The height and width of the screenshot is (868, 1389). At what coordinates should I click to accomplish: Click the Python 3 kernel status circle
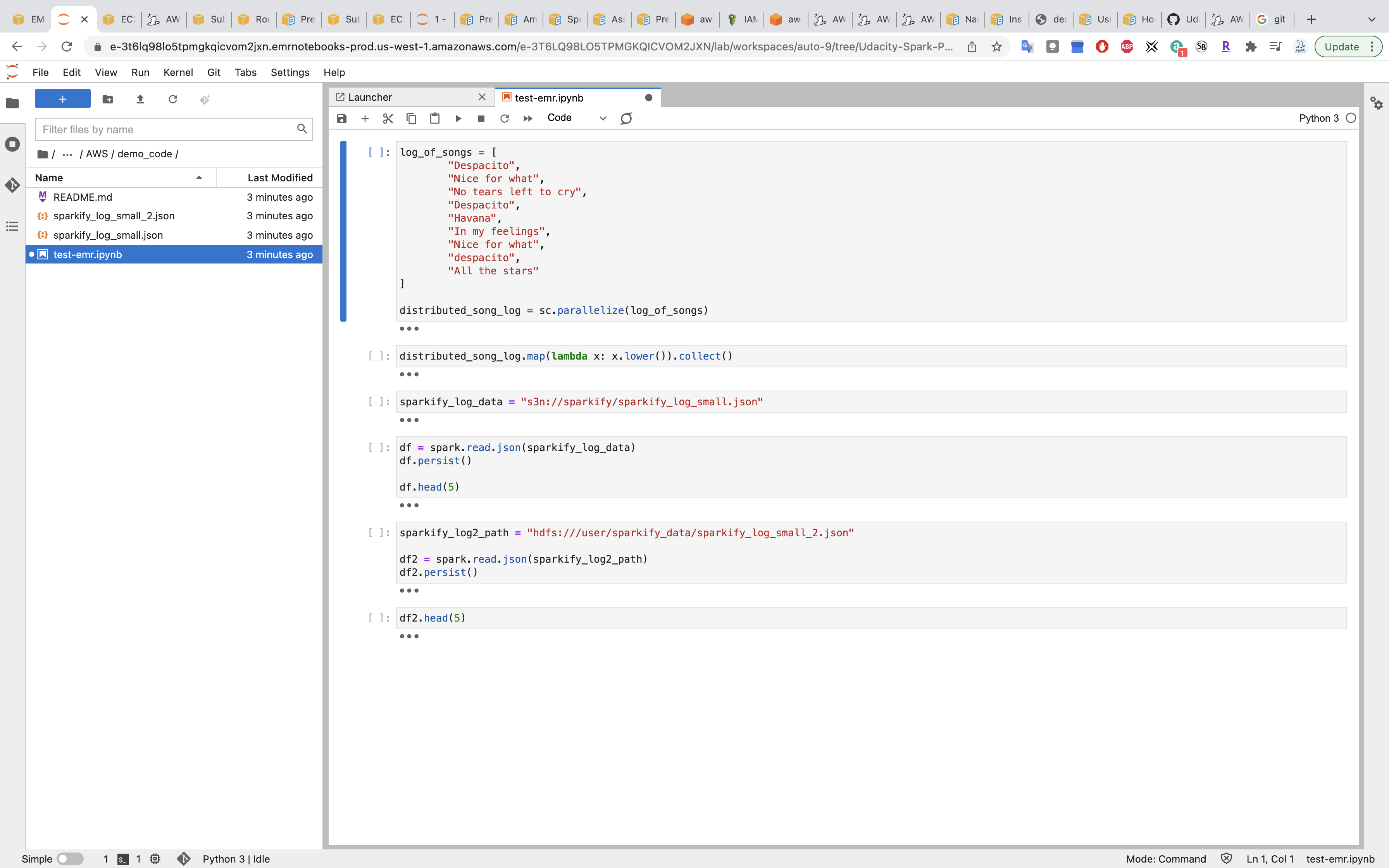pyautogui.click(x=1351, y=118)
